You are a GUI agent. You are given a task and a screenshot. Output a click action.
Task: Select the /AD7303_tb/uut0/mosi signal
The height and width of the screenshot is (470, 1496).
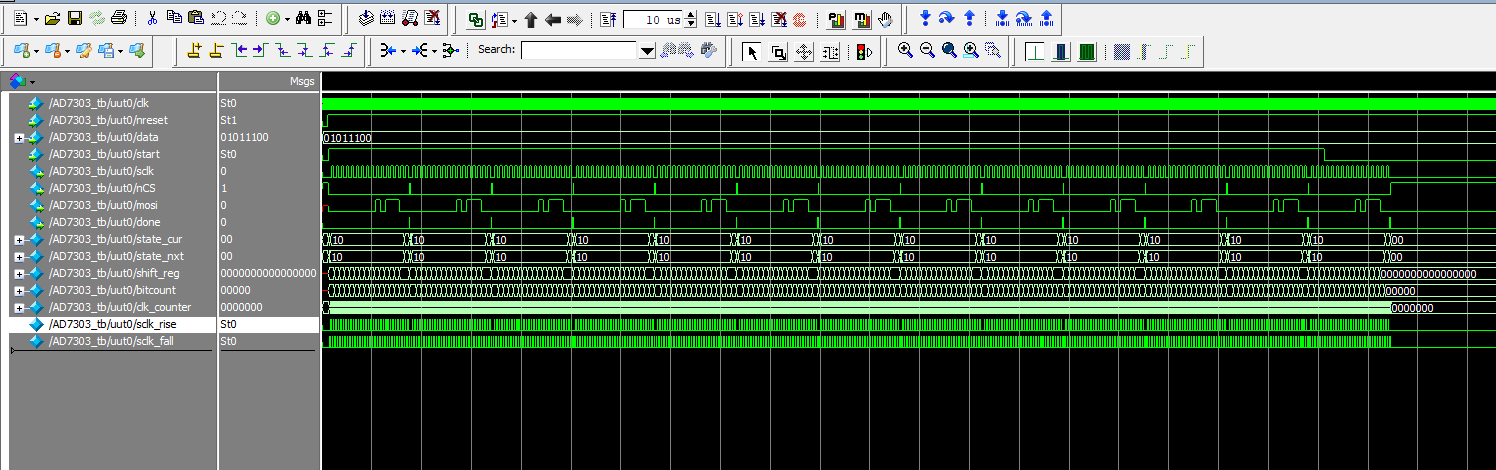(x=103, y=205)
